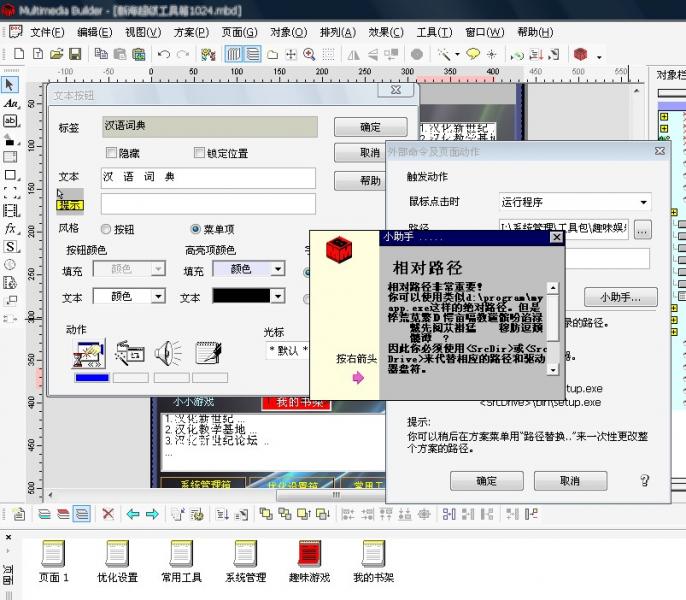Click the 文本 field containing 汉 语 词 典
This screenshot has width=686, height=600.
(x=208, y=178)
